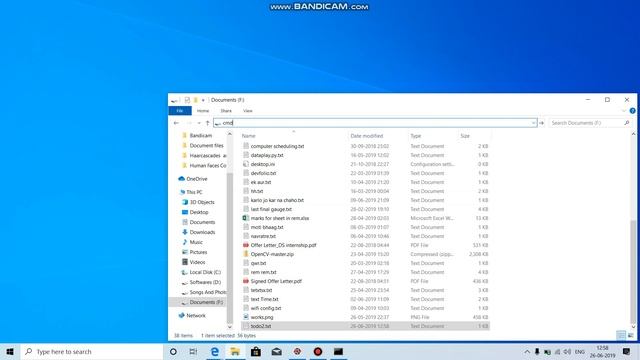The width and height of the screenshot is (640, 360).
Task: Click the navigation pane scrollbar
Action: [229, 247]
